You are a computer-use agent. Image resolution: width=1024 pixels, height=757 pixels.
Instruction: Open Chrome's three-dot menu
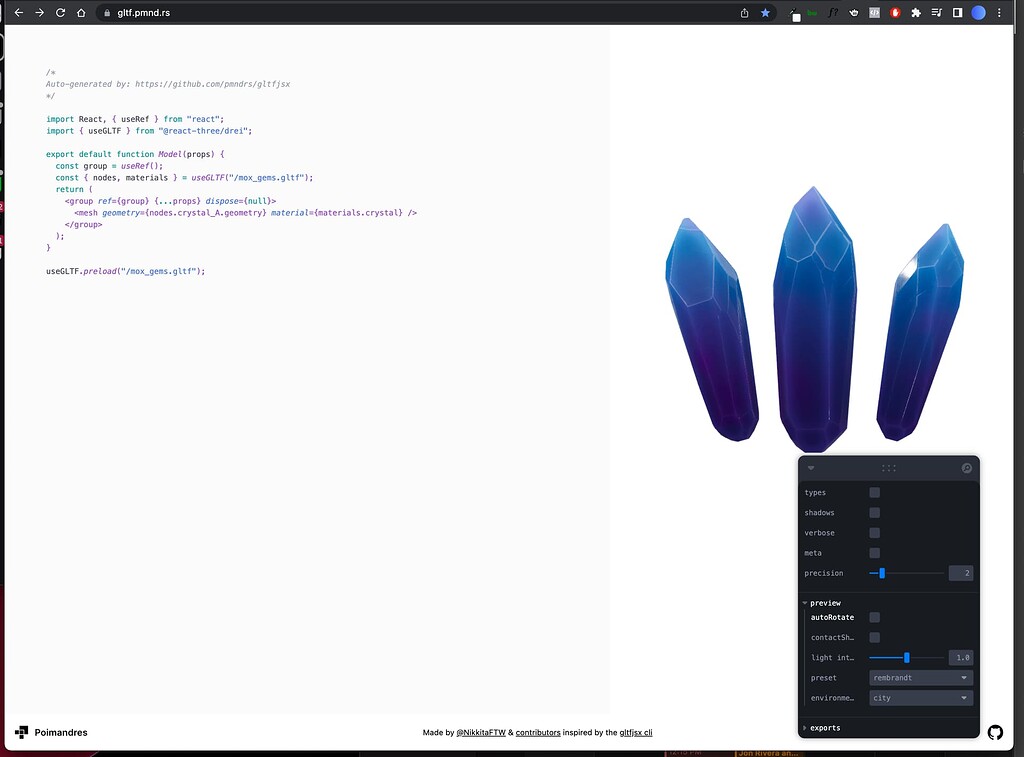(999, 12)
